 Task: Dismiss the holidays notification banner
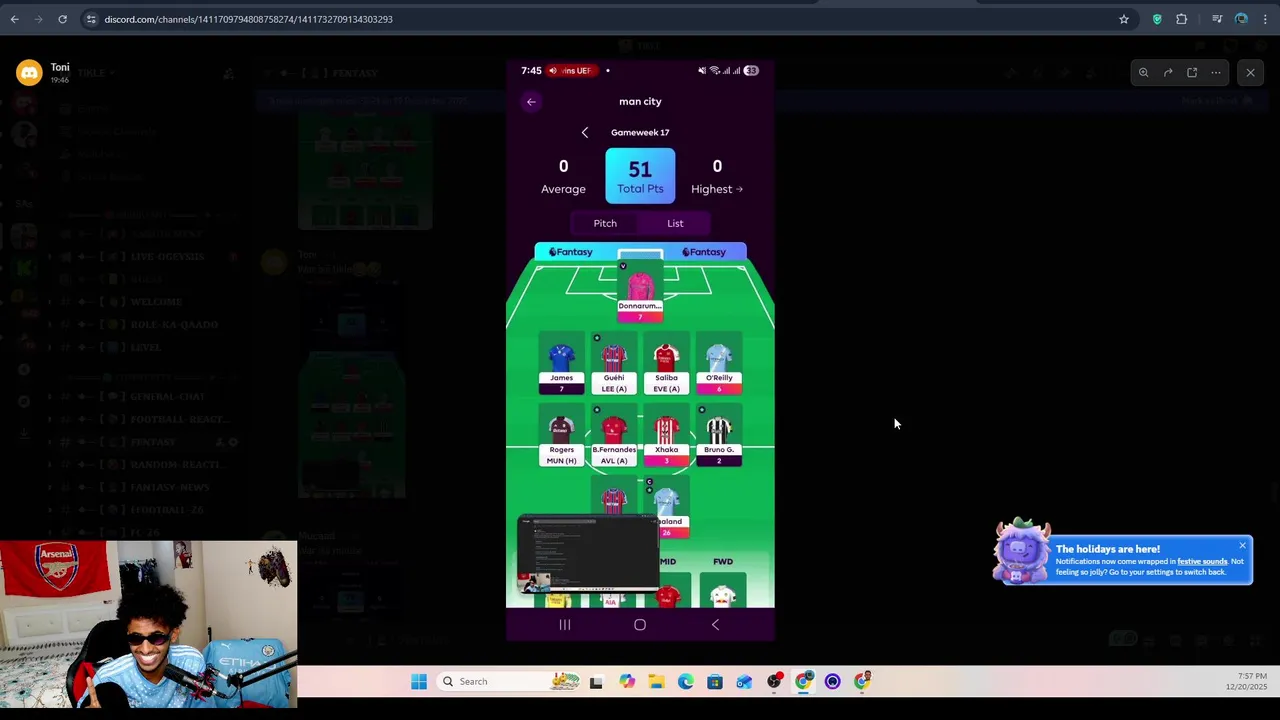click(1242, 545)
